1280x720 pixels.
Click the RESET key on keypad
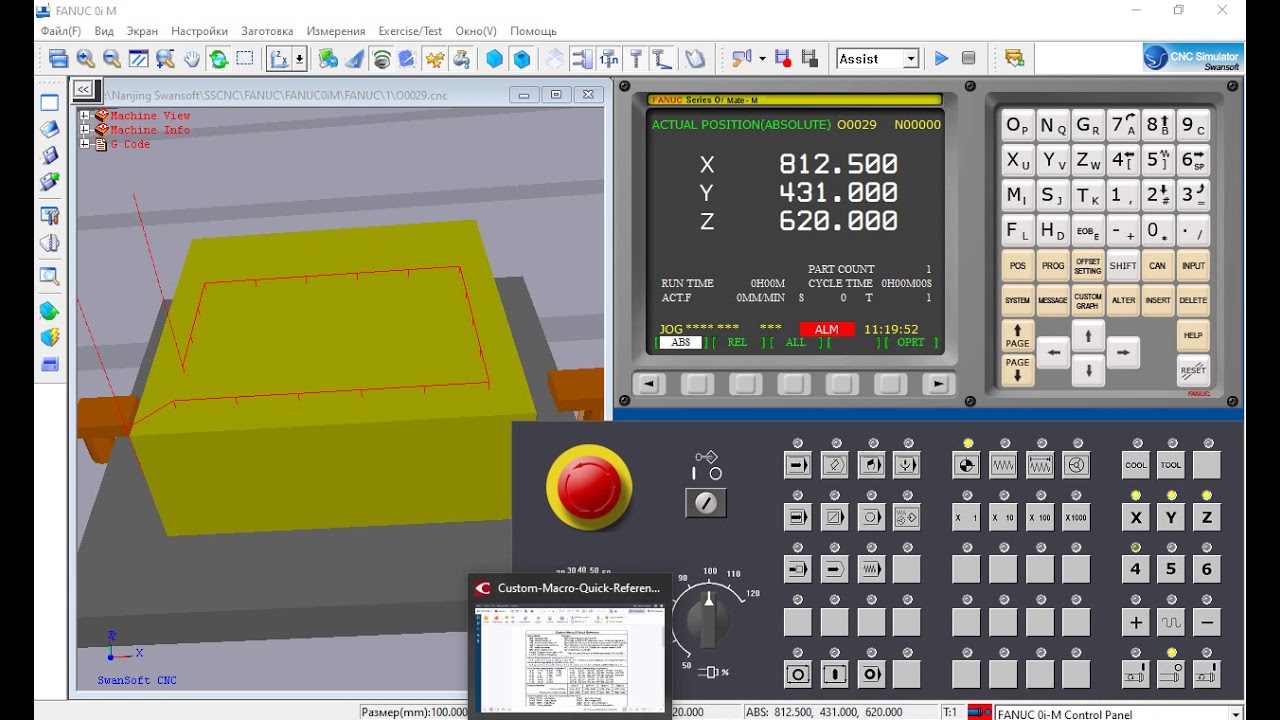[1193, 370]
